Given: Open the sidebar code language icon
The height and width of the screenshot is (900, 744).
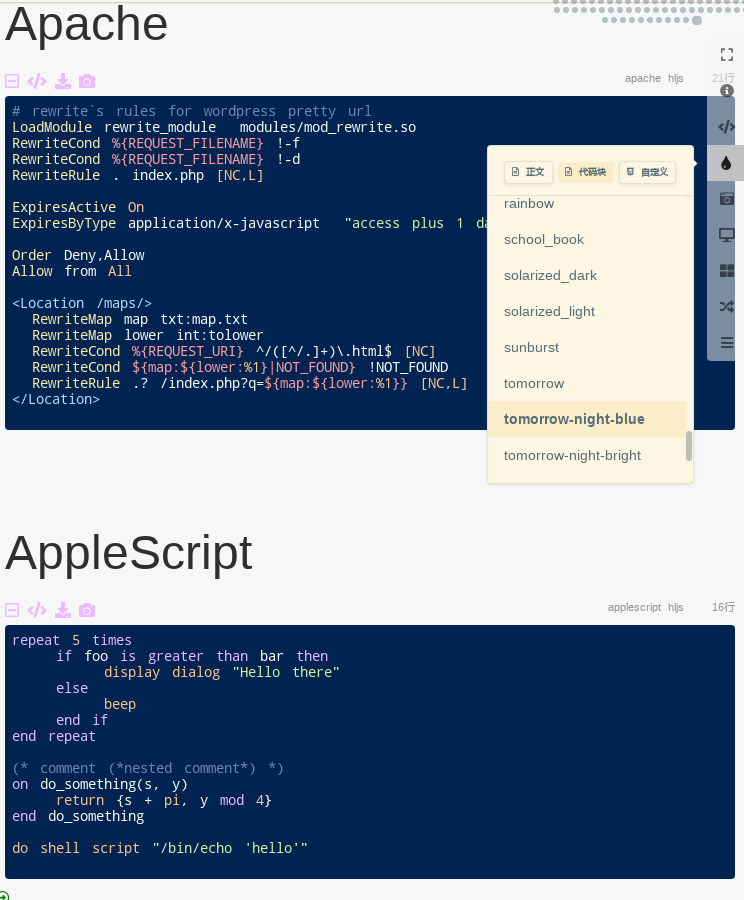Looking at the screenshot, I should [x=726, y=127].
